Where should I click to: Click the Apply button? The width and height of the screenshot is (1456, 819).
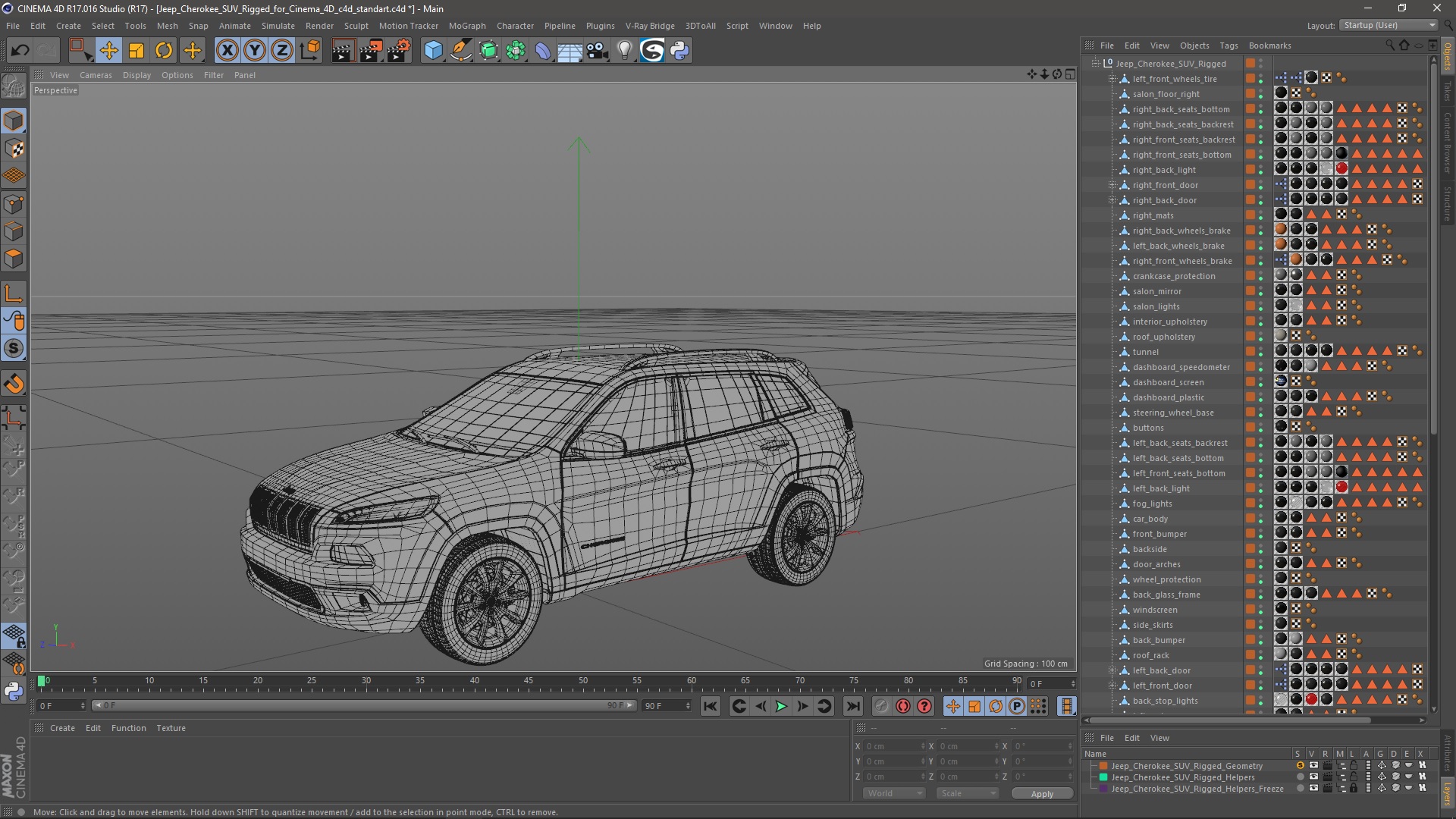pyautogui.click(x=1042, y=793)
